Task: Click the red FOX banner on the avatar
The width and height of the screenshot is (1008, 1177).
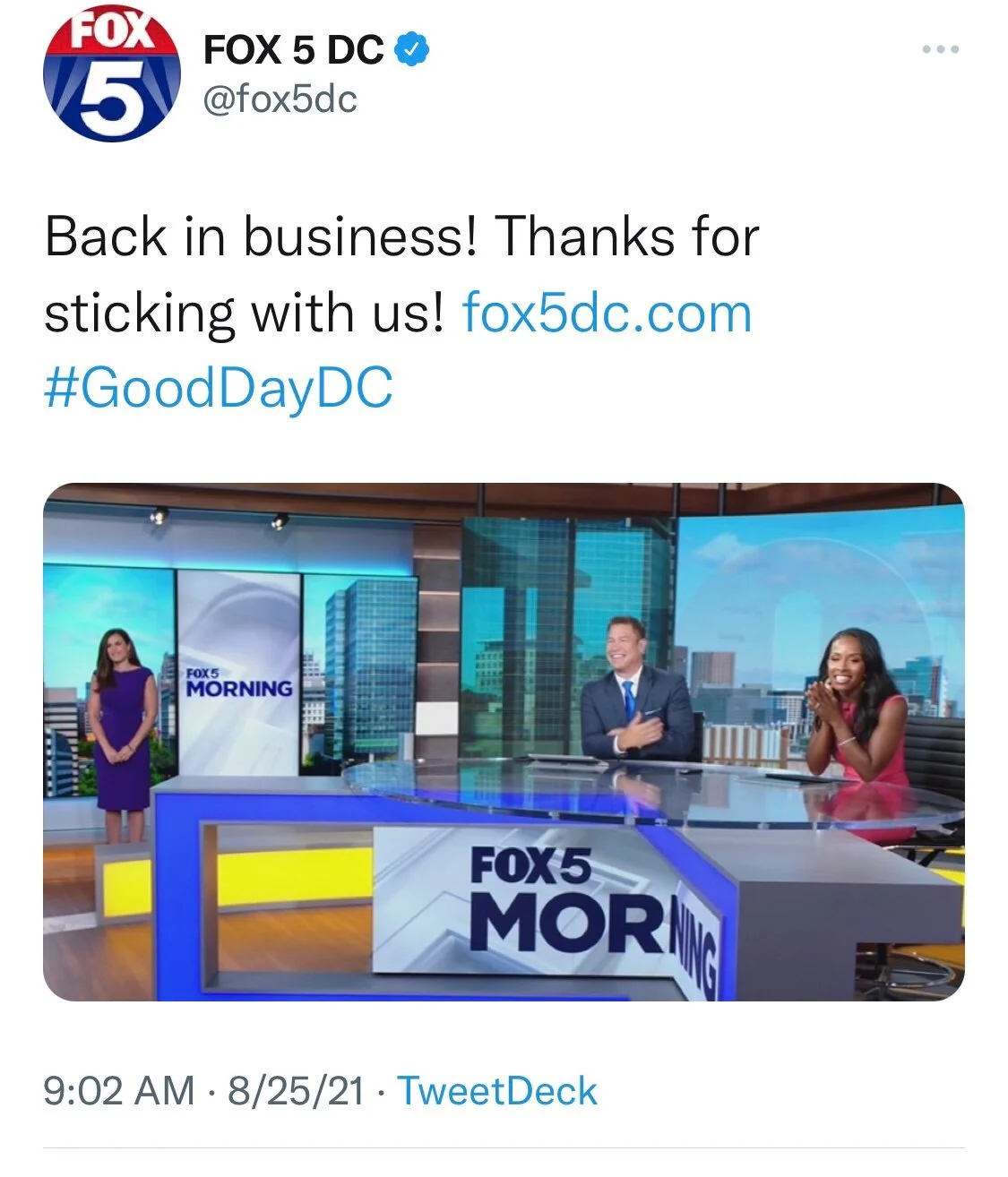Action: pyautogui.click(x=112, y=32)
